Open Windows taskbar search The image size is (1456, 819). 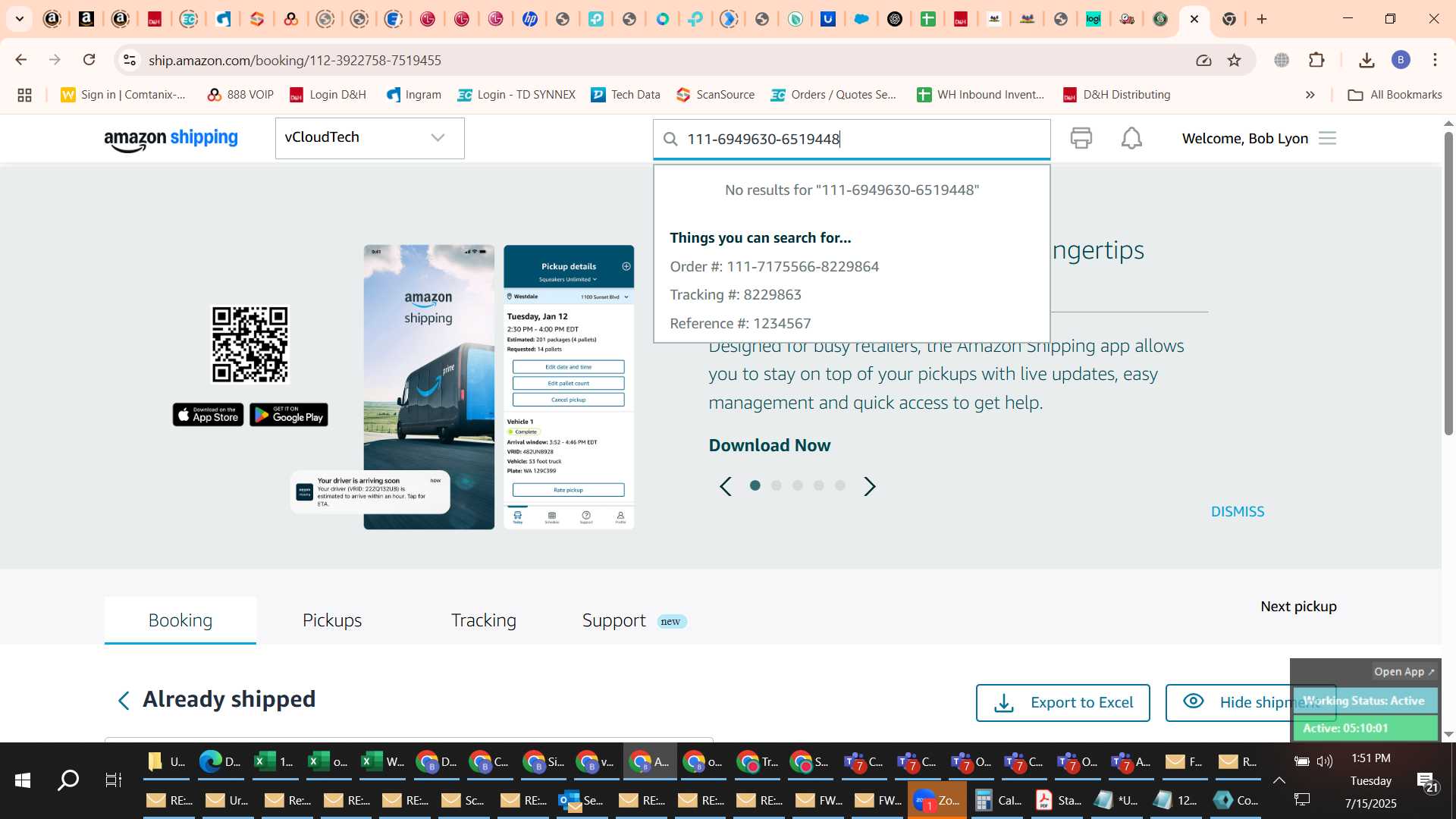[68, 780]
